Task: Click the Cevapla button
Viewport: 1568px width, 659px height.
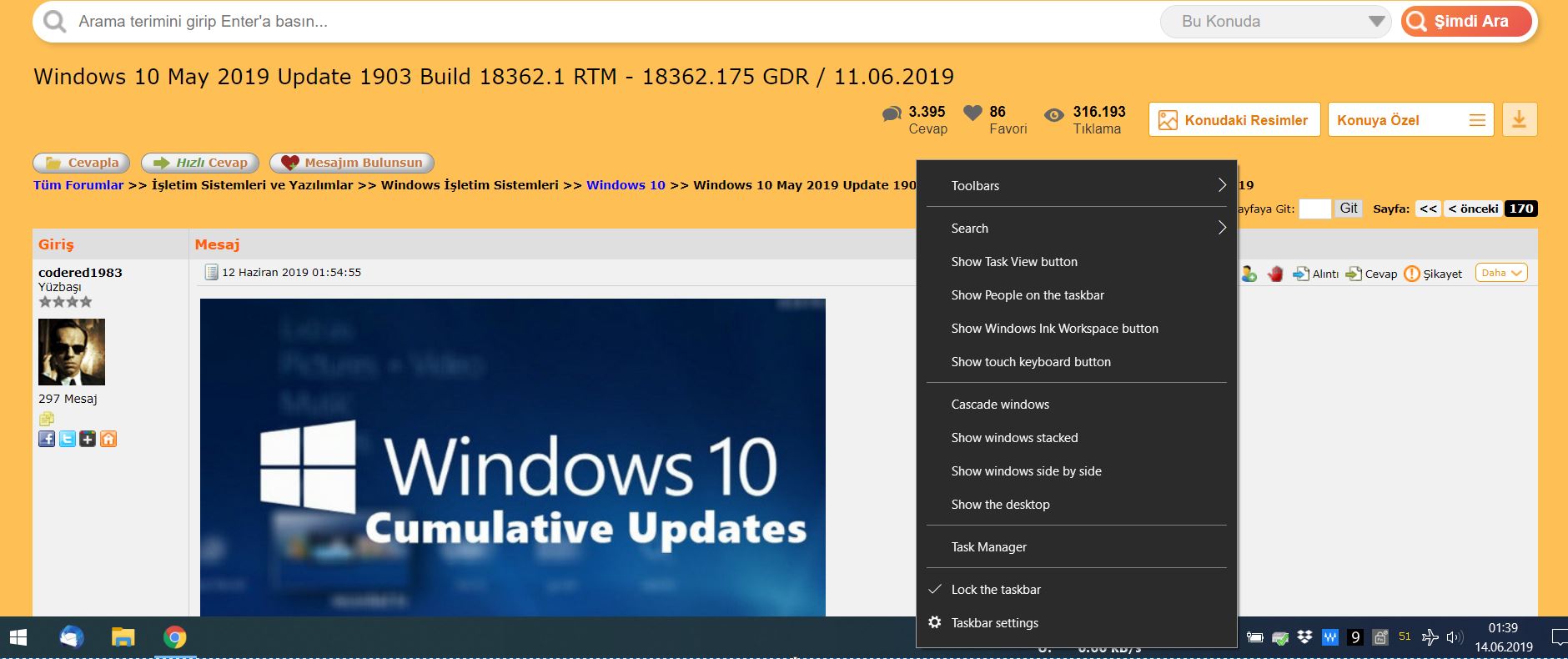Action: [x=82, y=163]
